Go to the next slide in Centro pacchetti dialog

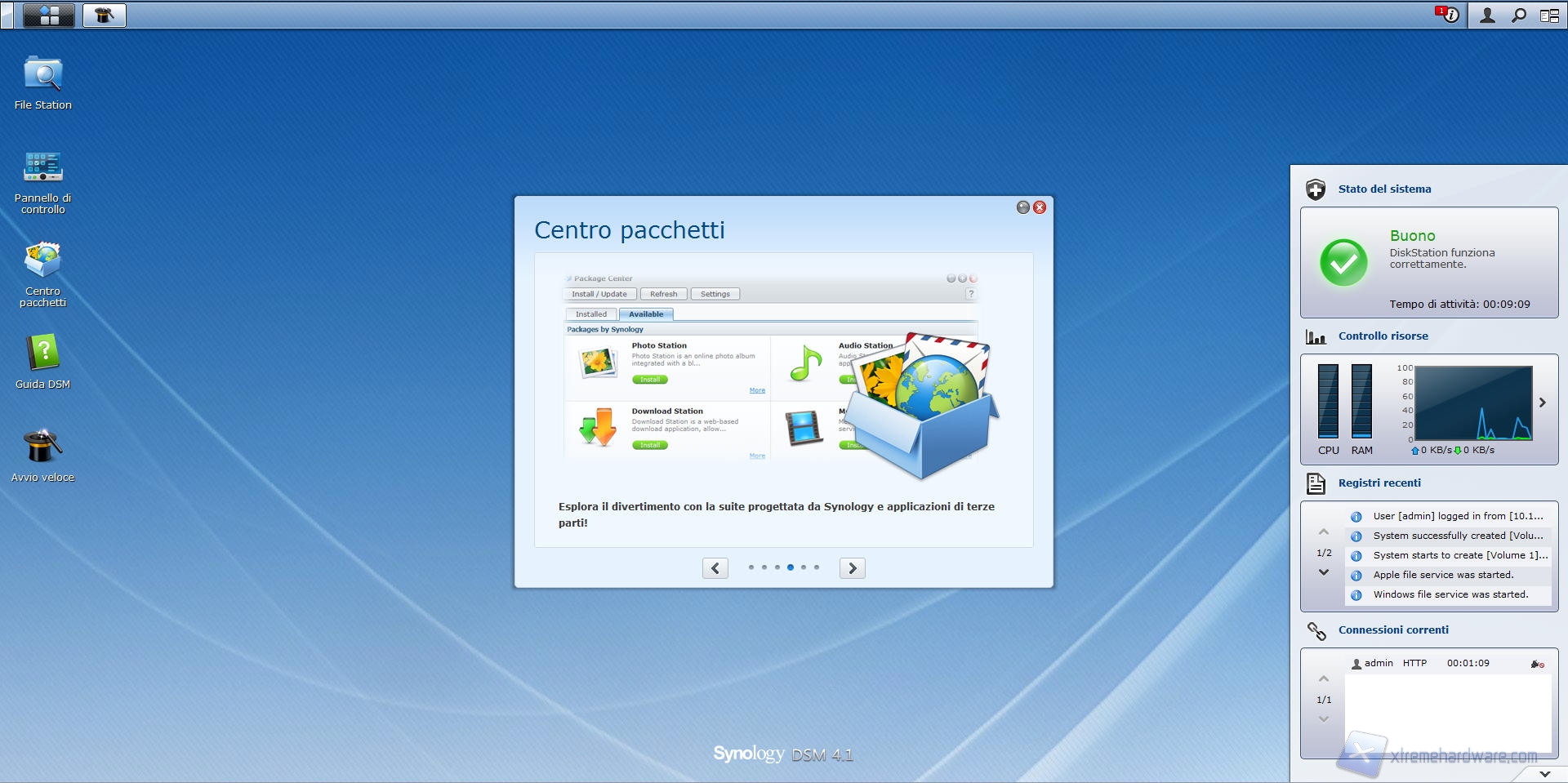[852, 568]
